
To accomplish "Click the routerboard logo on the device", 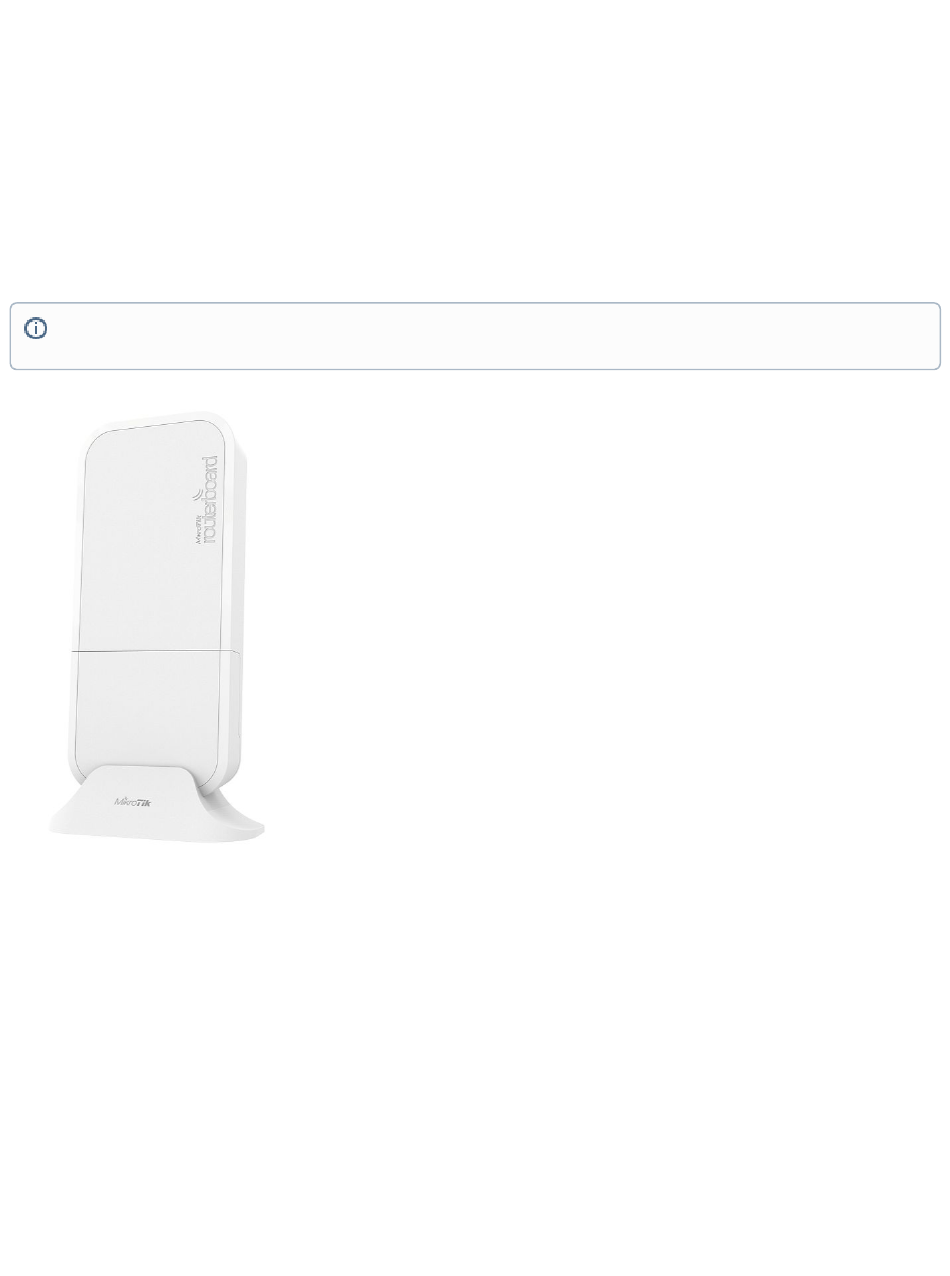I will click(207, 500).
